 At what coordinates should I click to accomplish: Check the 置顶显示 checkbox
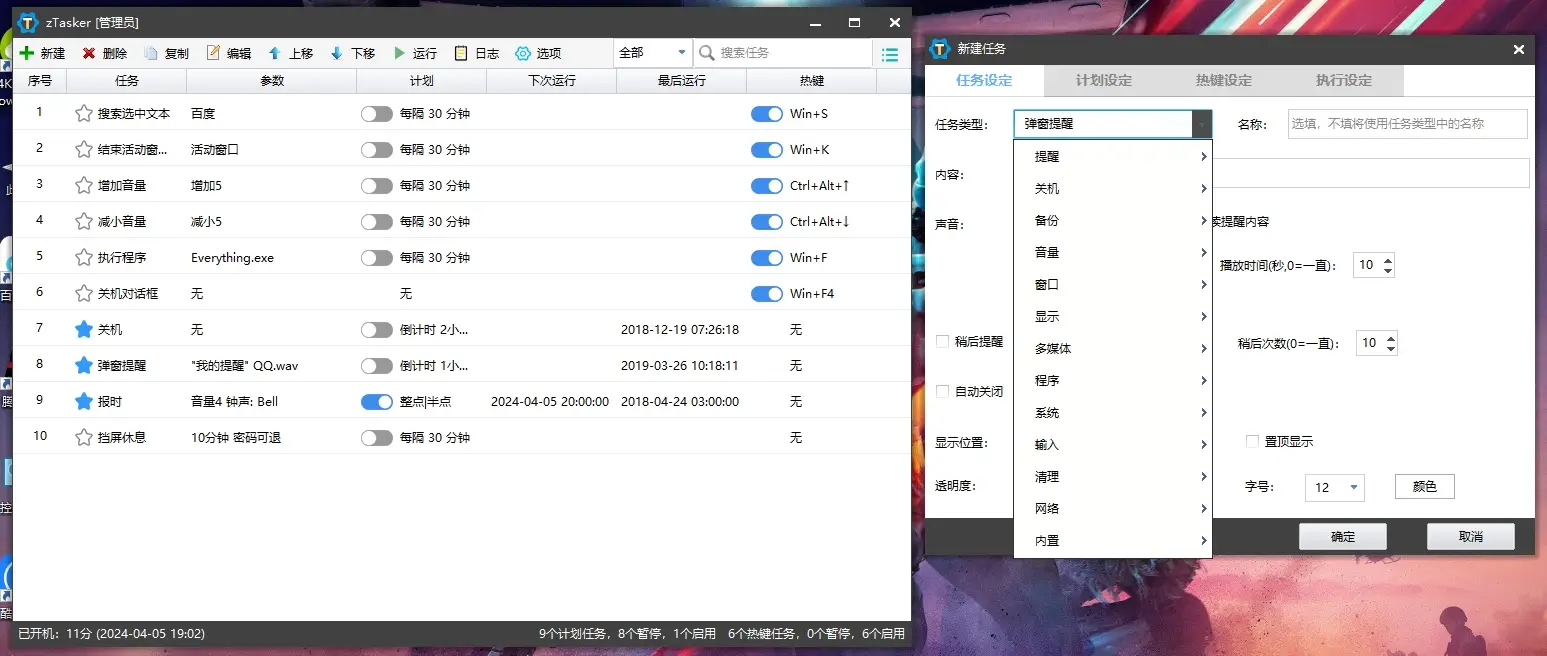click(1252, 441)
